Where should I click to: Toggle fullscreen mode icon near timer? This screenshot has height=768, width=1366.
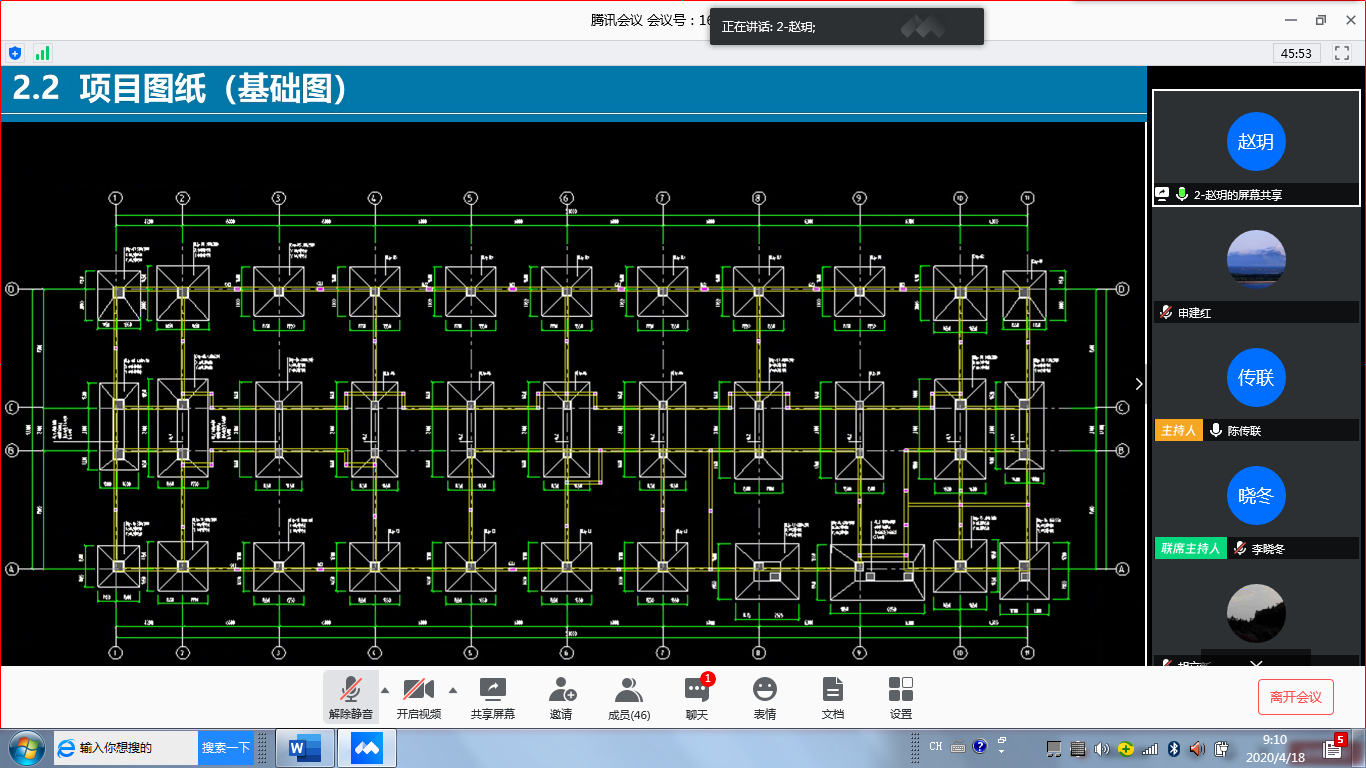point(1342,53)
